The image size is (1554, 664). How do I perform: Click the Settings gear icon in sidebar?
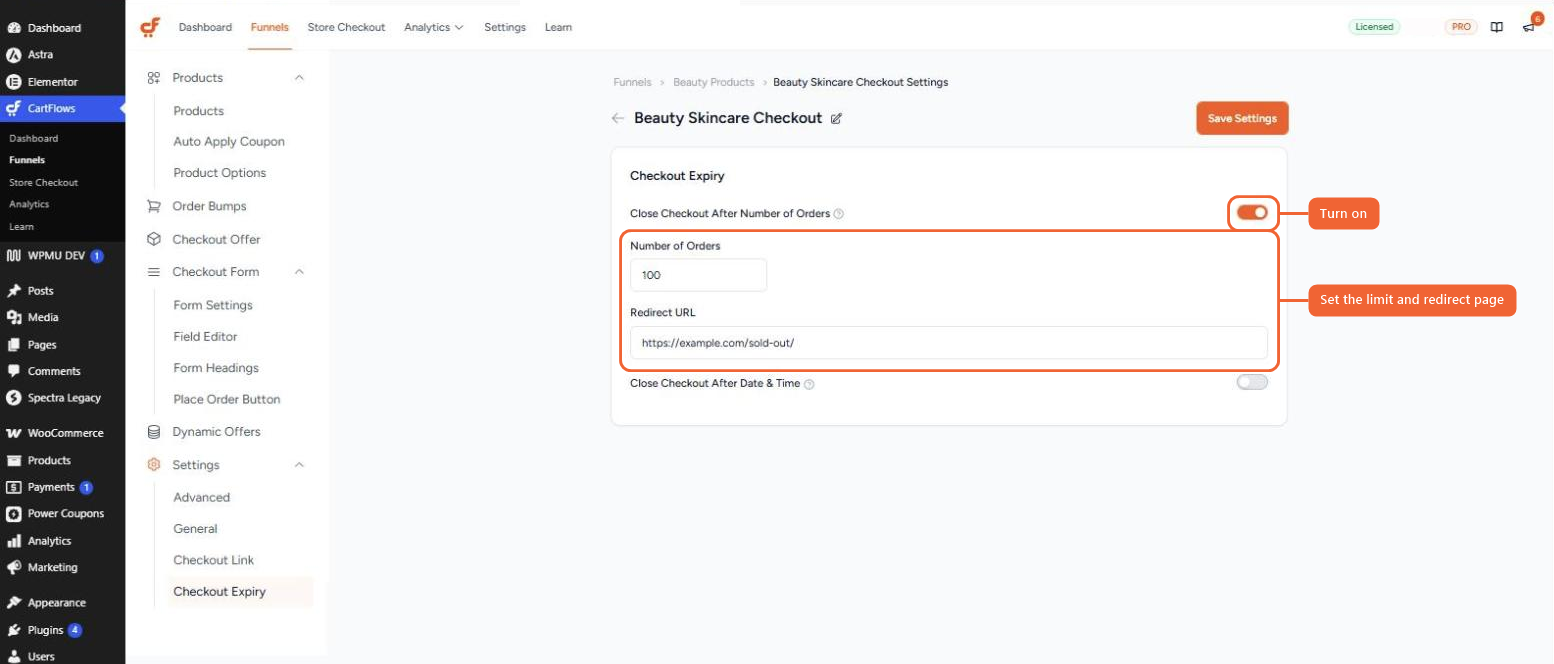tap(154, 465)
